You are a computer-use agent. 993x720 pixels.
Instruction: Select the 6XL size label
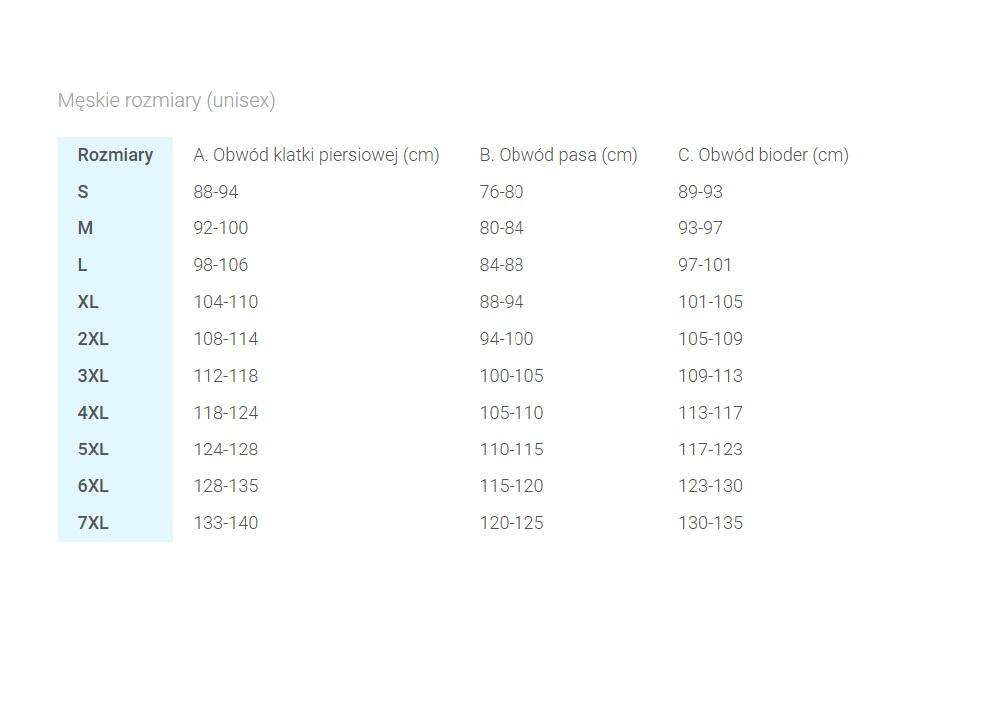[x=93, y=486]
